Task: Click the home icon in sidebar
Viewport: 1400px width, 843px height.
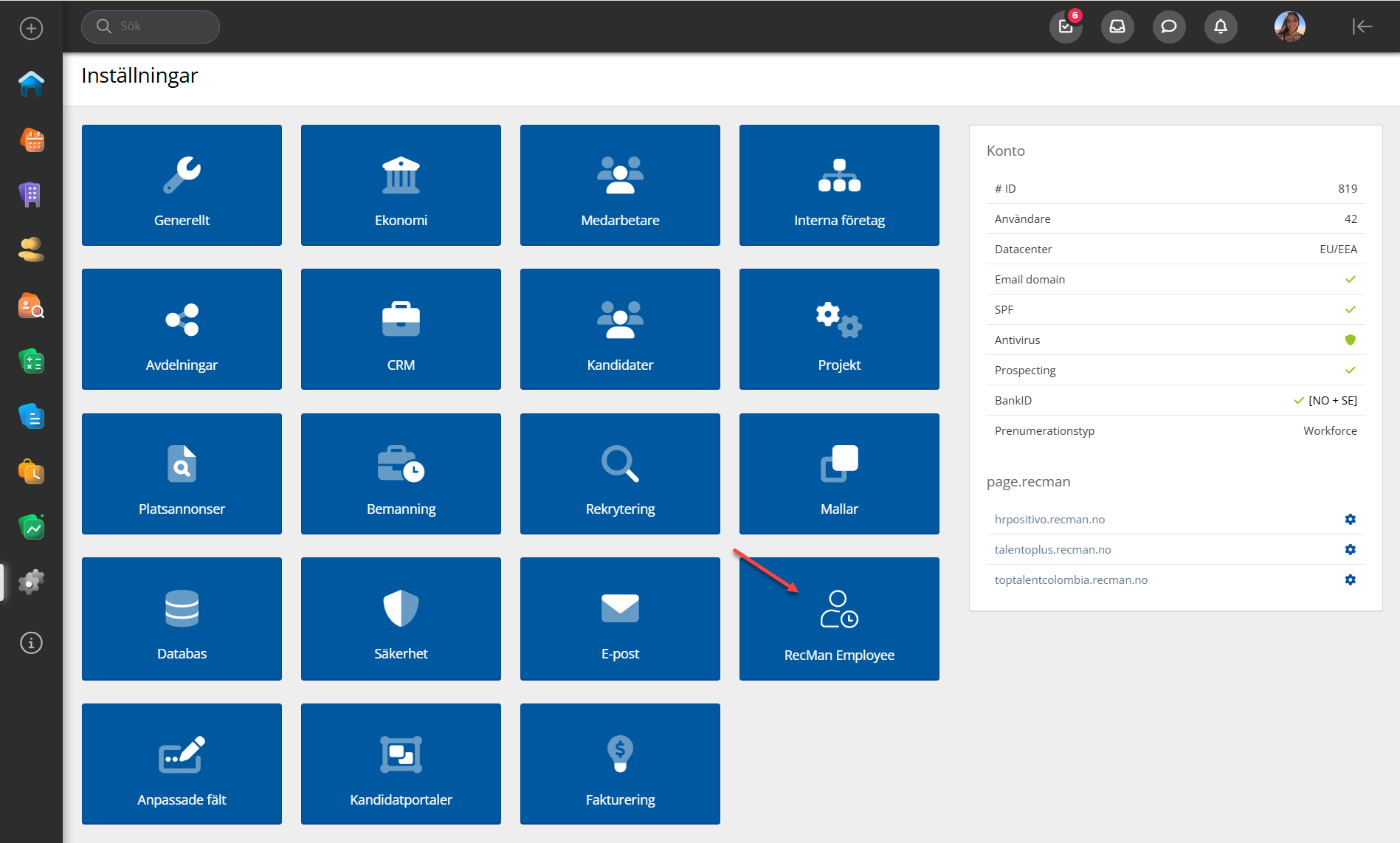Action: pyautogui.click(x=31, y=84)
